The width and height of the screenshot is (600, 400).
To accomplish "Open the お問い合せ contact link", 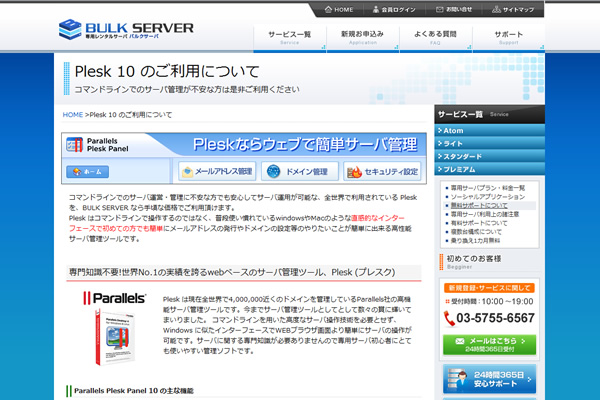I will click(x=455, y=9).
